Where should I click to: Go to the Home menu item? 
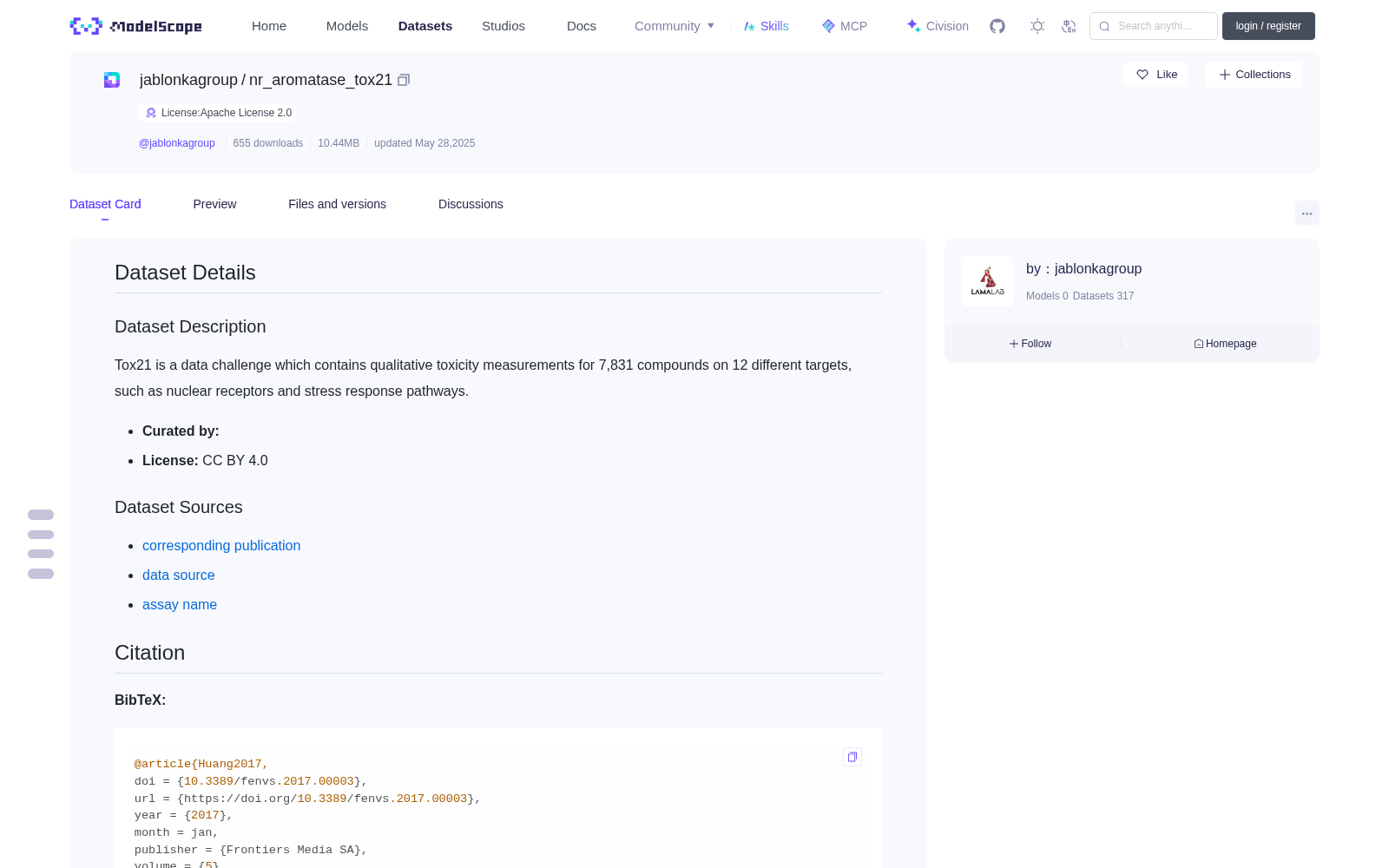click(269, 26)
